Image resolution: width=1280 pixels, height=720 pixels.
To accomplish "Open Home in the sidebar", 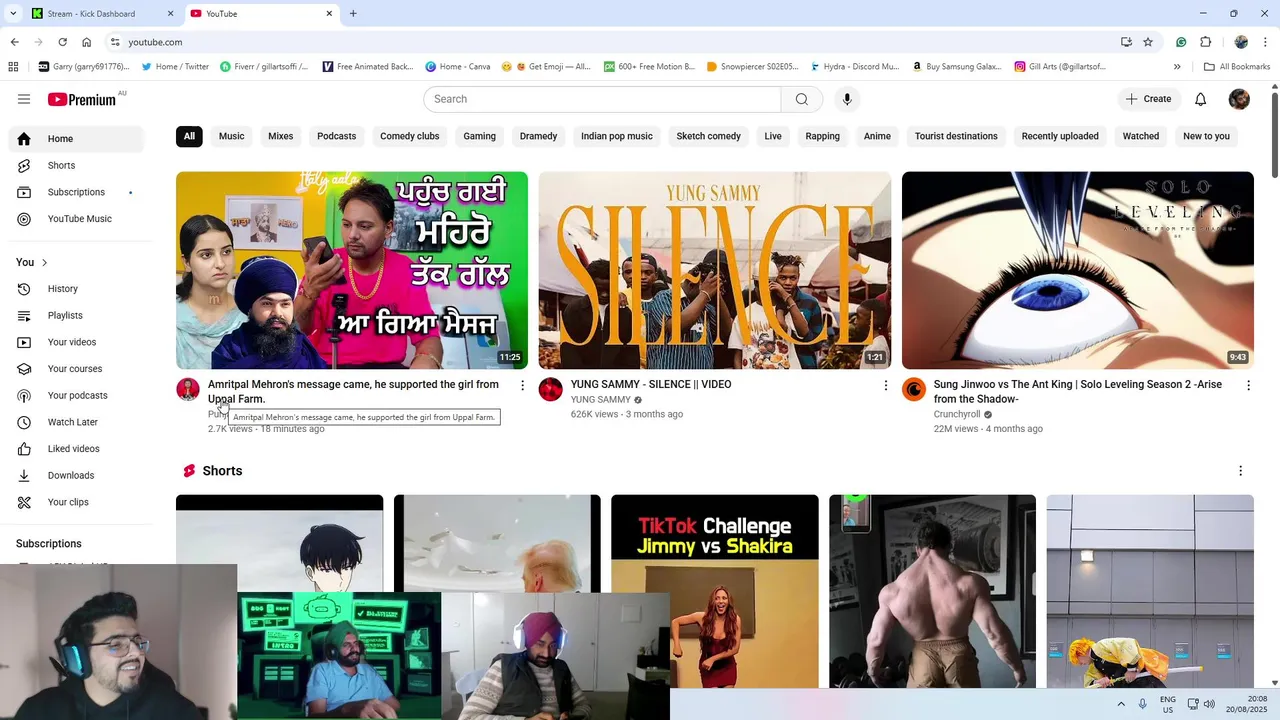I will point(76,139).
